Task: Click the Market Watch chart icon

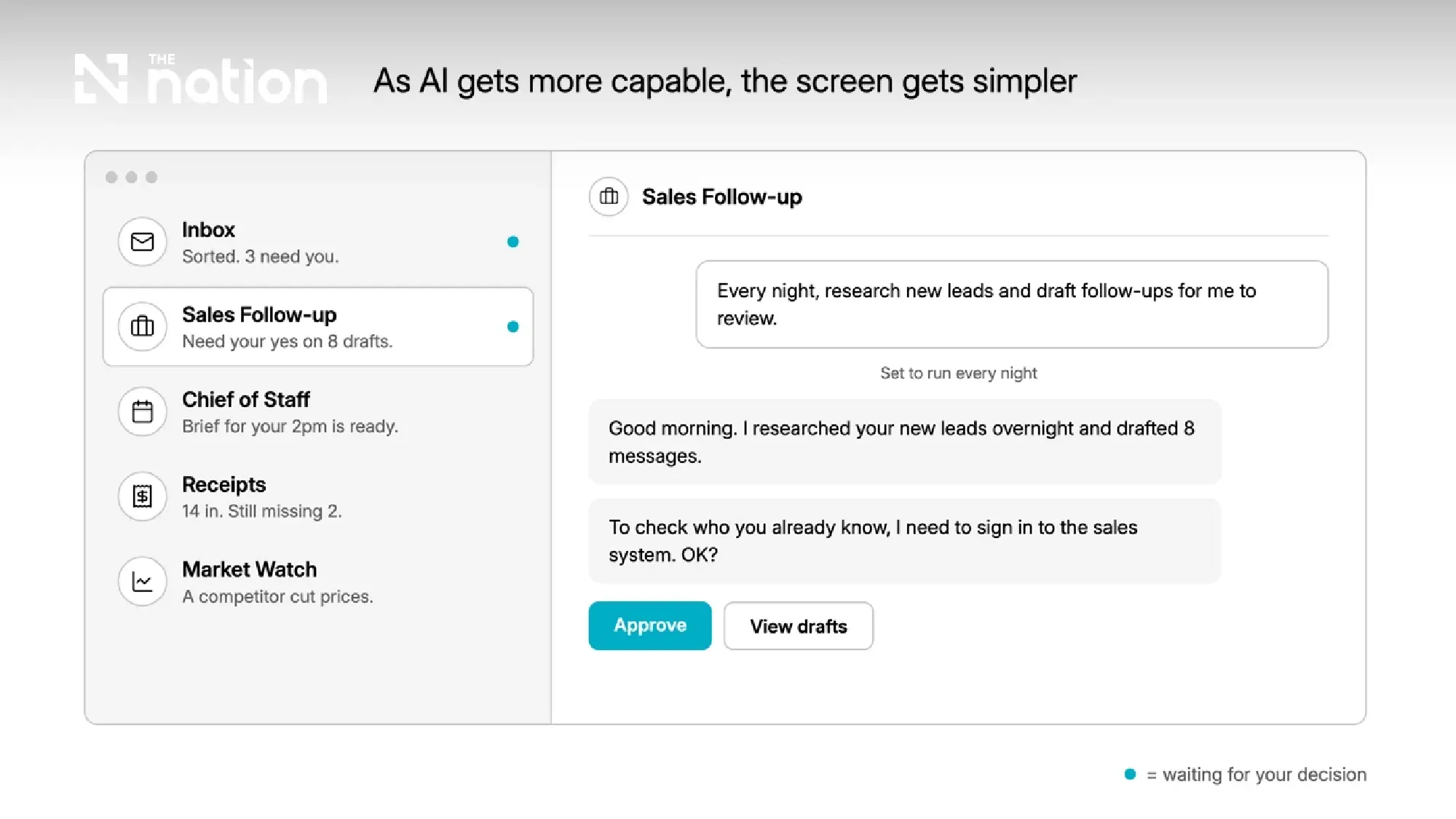Action: (x=142, y=581)
